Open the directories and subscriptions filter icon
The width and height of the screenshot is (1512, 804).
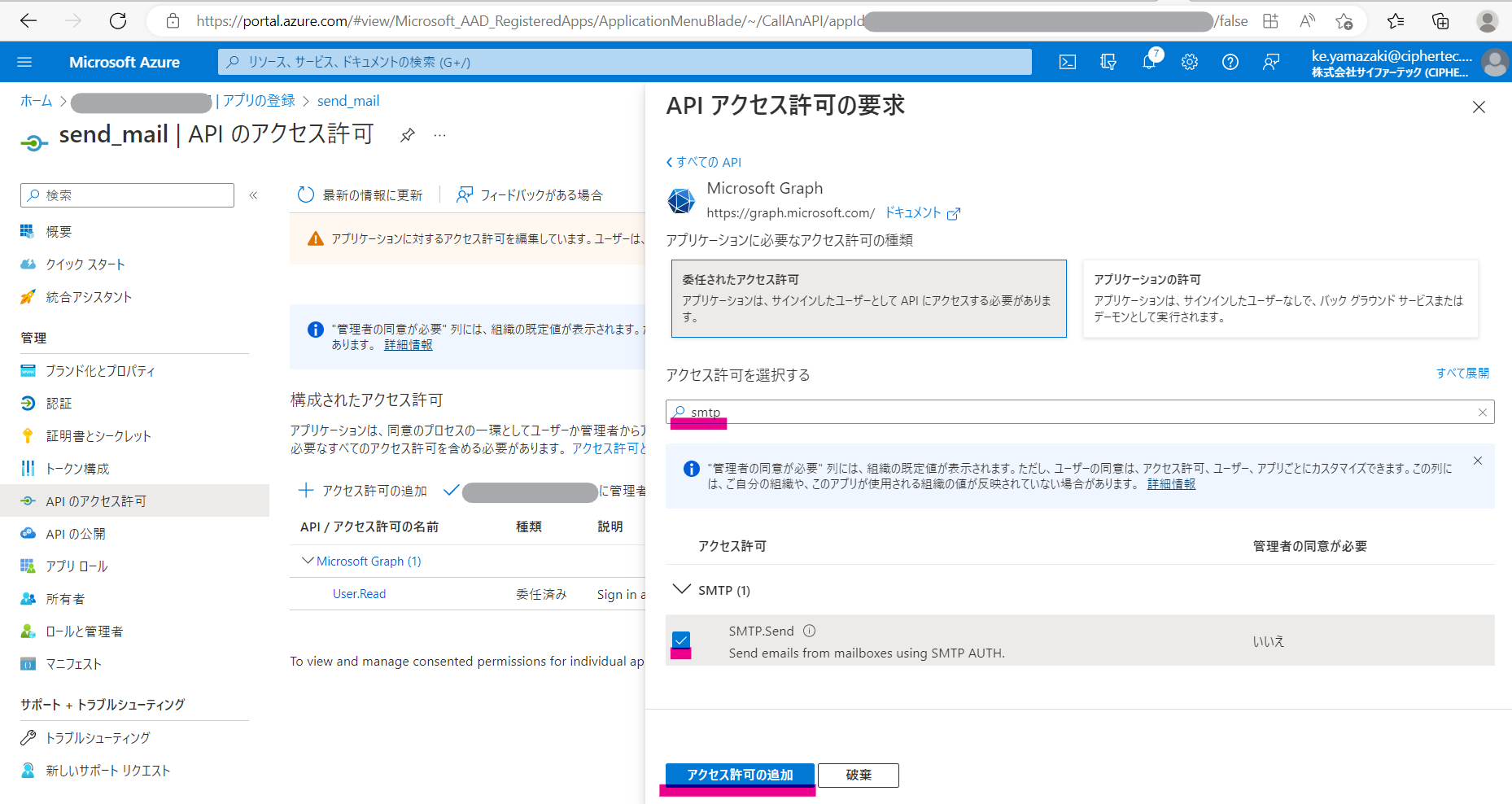(1108, 62)
